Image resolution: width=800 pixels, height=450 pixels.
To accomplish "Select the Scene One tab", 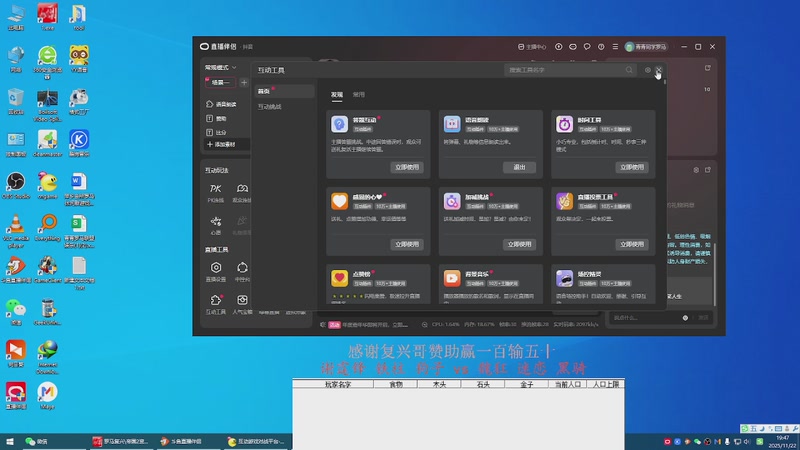I will coord(220,83).
